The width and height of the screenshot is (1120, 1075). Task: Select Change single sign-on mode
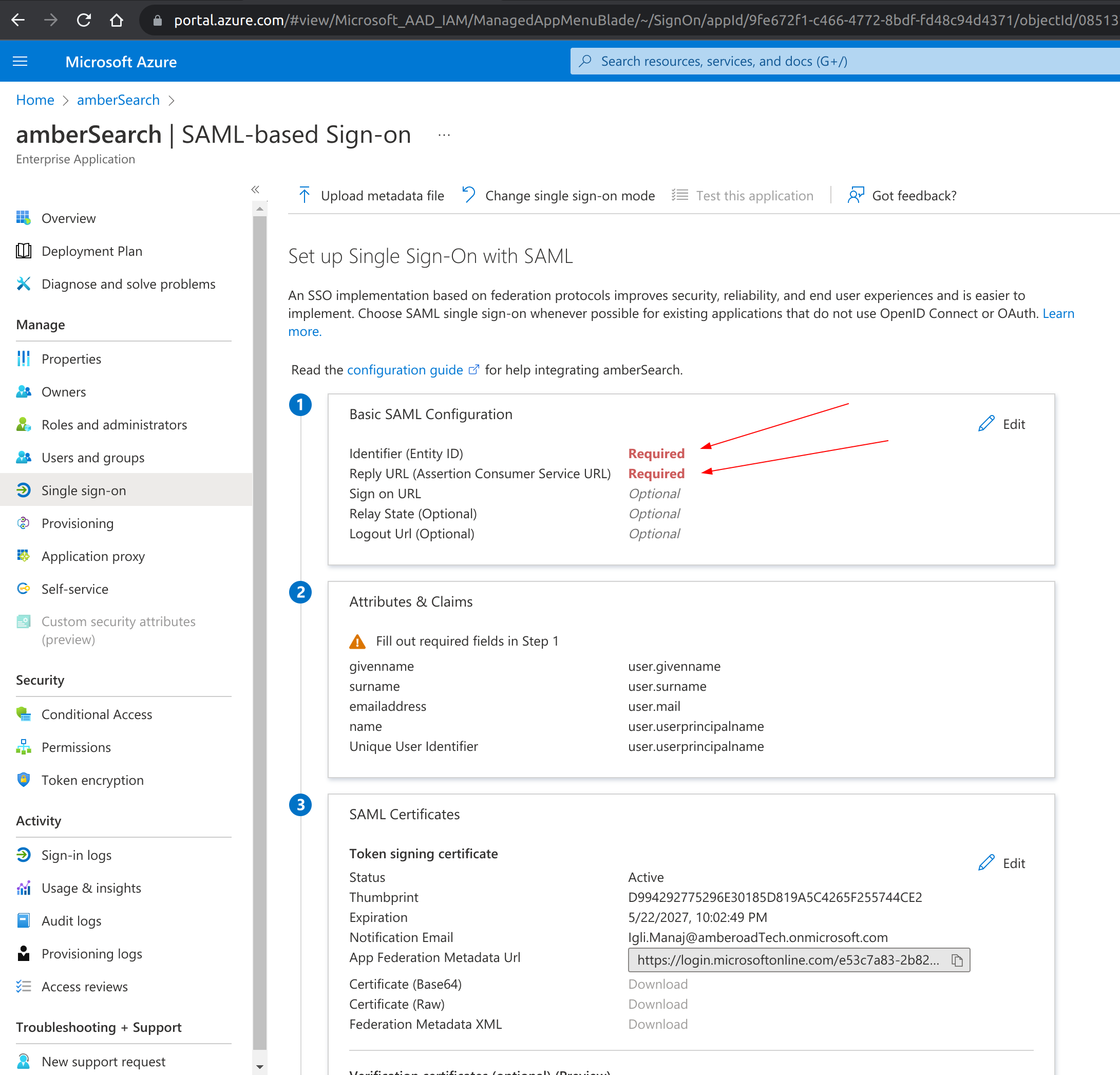click(x=558, y=196)
